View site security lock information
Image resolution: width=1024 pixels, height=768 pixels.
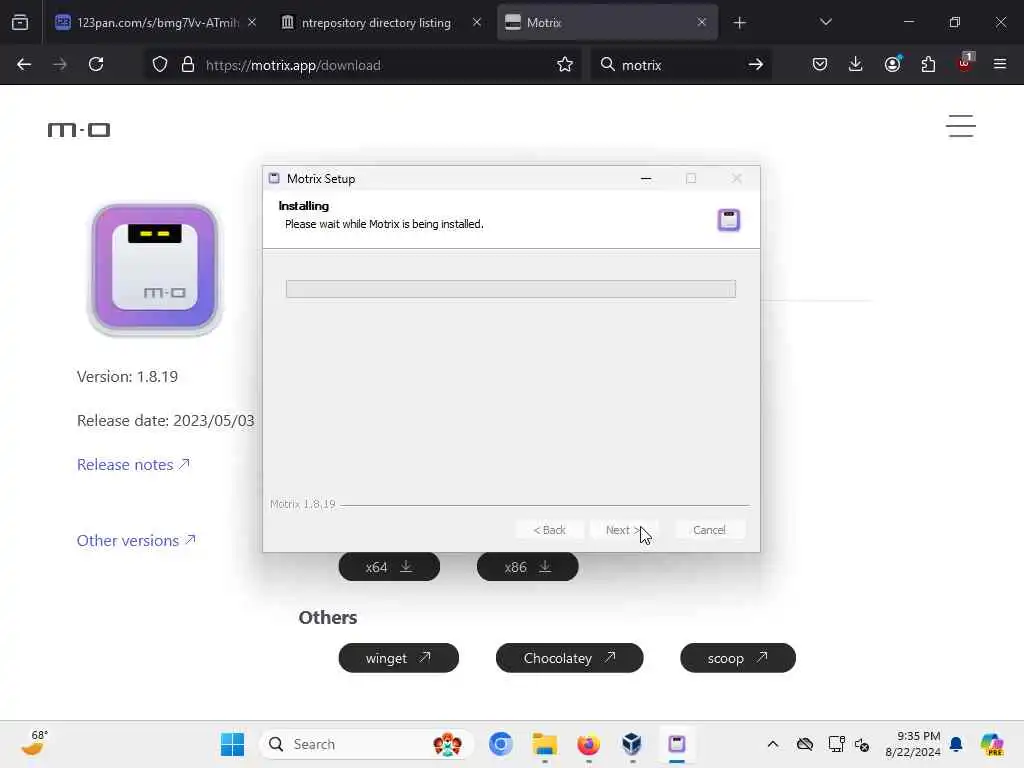coord(188,65)
